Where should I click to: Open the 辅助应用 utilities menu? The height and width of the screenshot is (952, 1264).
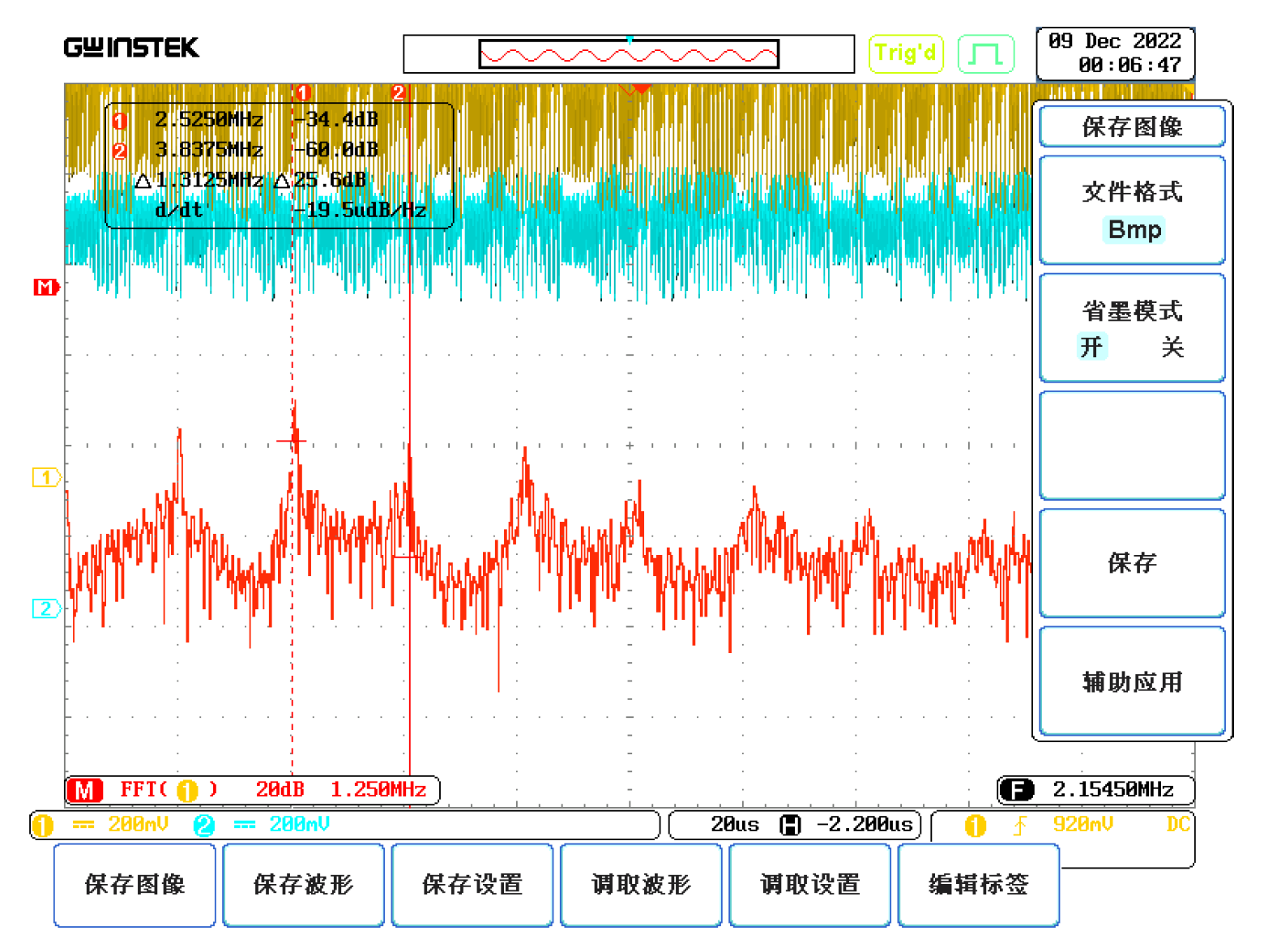[x=1132, y=681]
